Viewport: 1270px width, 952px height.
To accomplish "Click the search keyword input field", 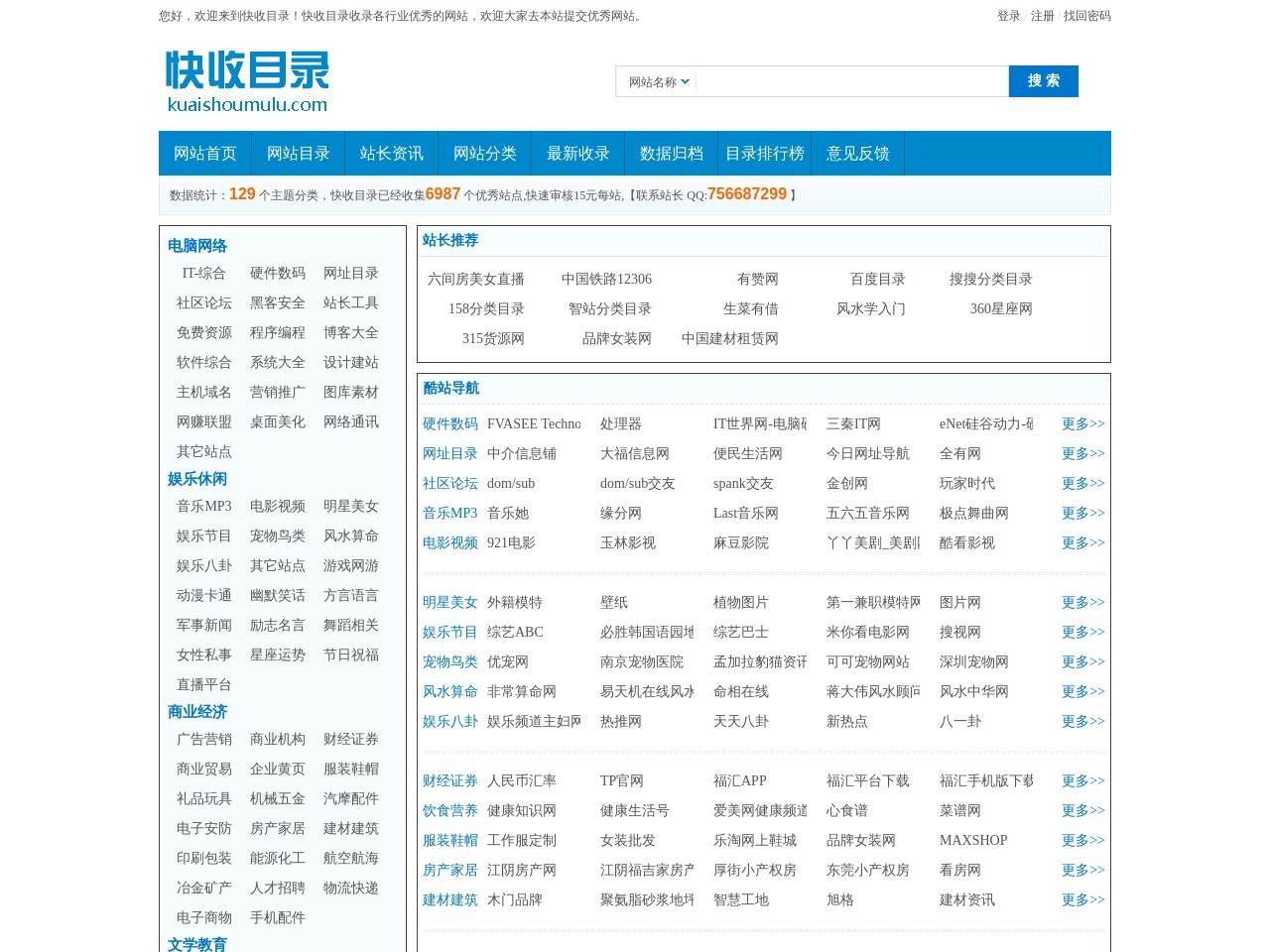I will pos(851,82).
